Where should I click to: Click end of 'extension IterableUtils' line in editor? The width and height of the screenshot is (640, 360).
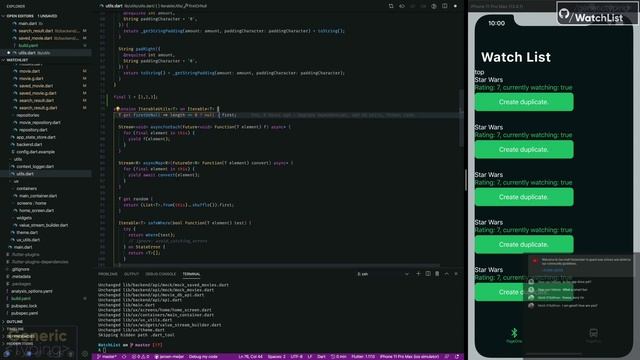coord(219,109)
